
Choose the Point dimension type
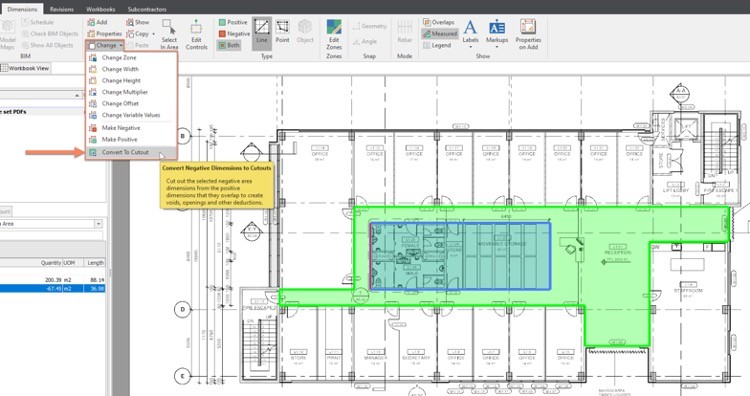pyautogui.click(x=282, y=33)
